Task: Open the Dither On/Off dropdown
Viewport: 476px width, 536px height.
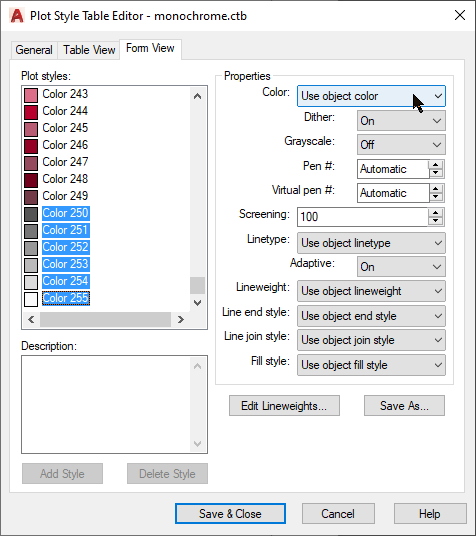Action: pyautogui.click(x=401, y=121)
